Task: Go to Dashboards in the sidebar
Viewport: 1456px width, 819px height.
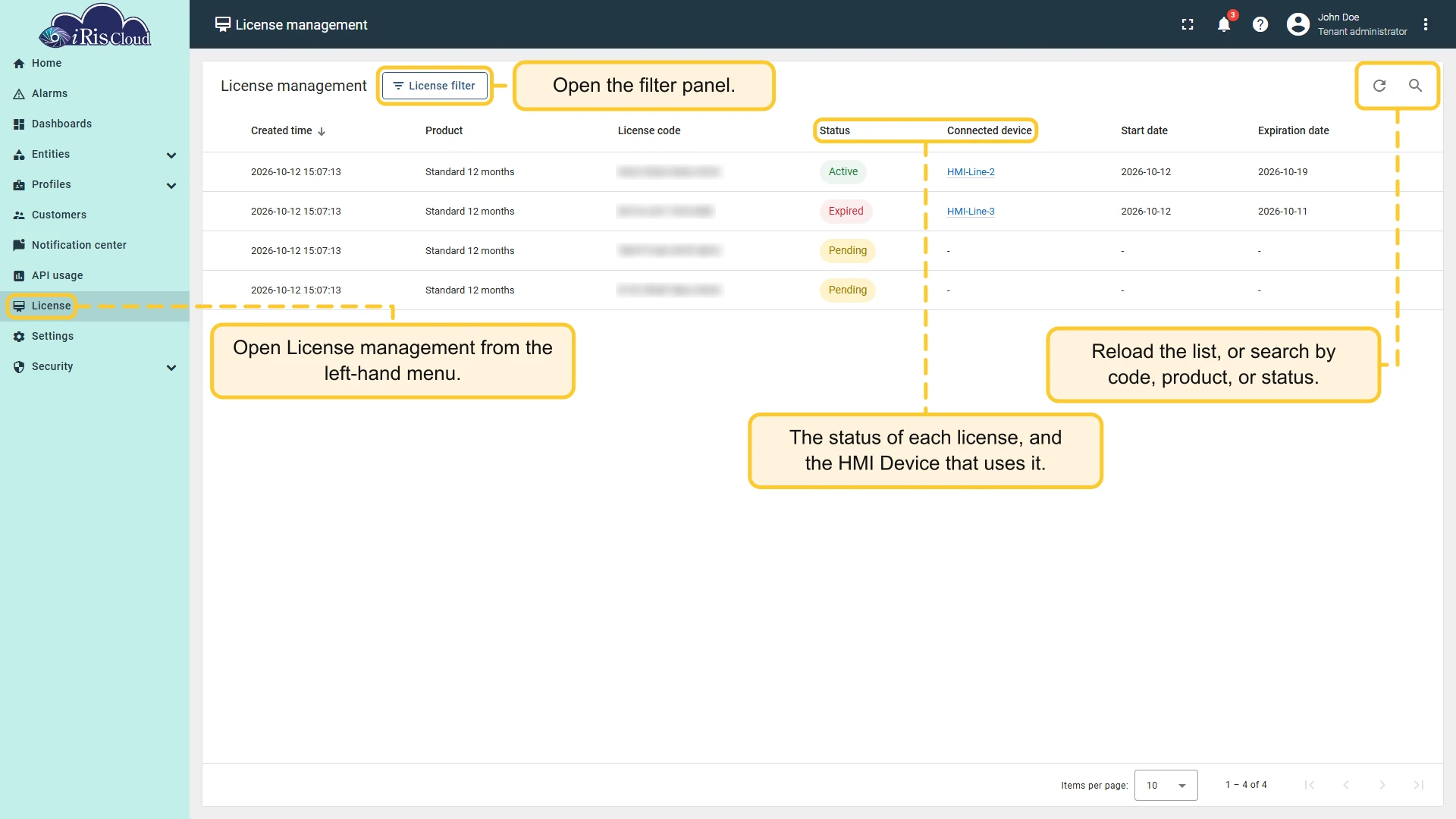Action: click(95, 124)
